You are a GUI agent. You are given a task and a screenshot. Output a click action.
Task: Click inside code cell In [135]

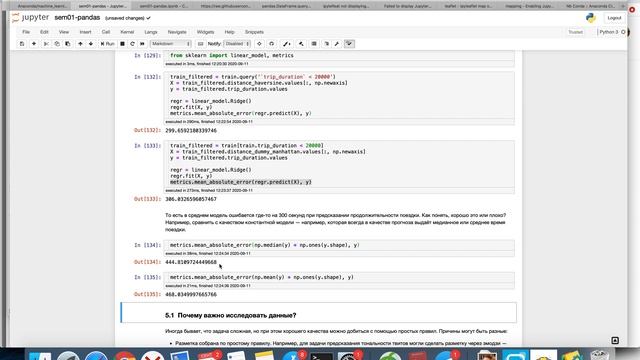point(339,278)
